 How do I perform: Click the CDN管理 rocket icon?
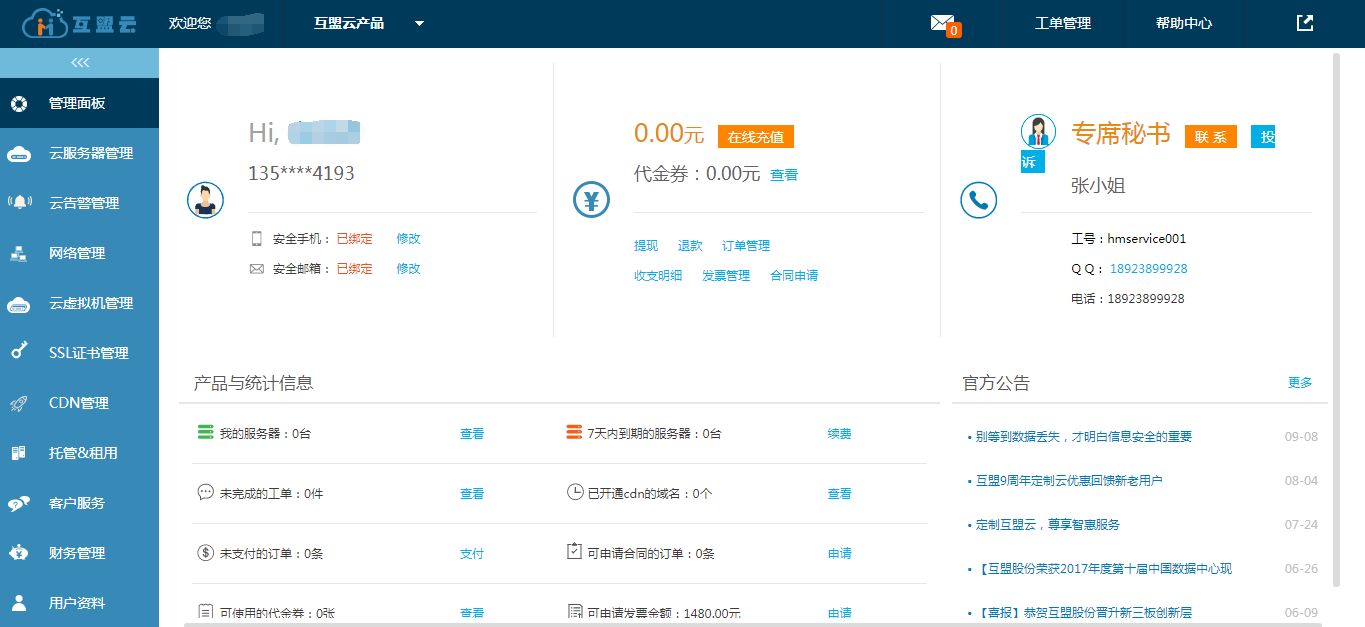(x=19, y=403)
